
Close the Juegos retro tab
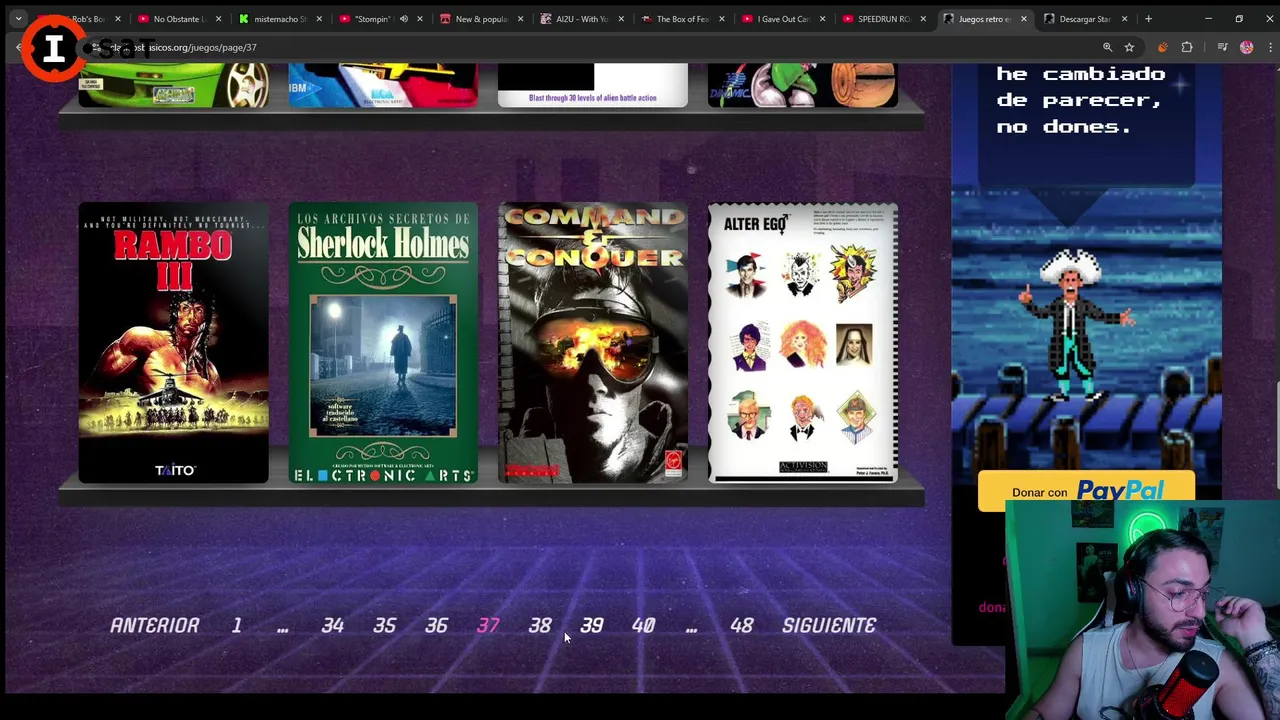coord(1023,19)
